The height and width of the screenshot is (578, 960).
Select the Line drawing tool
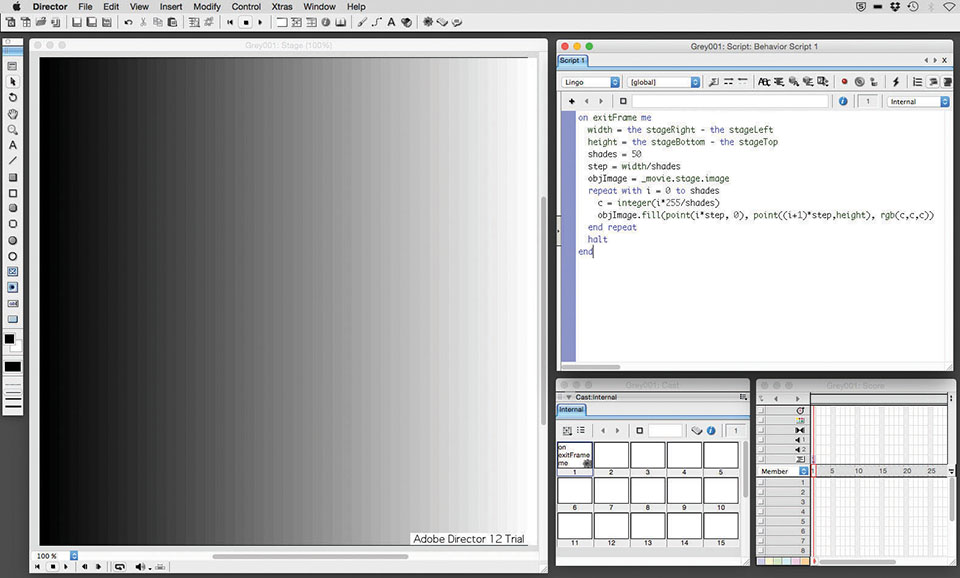(13, 161)
